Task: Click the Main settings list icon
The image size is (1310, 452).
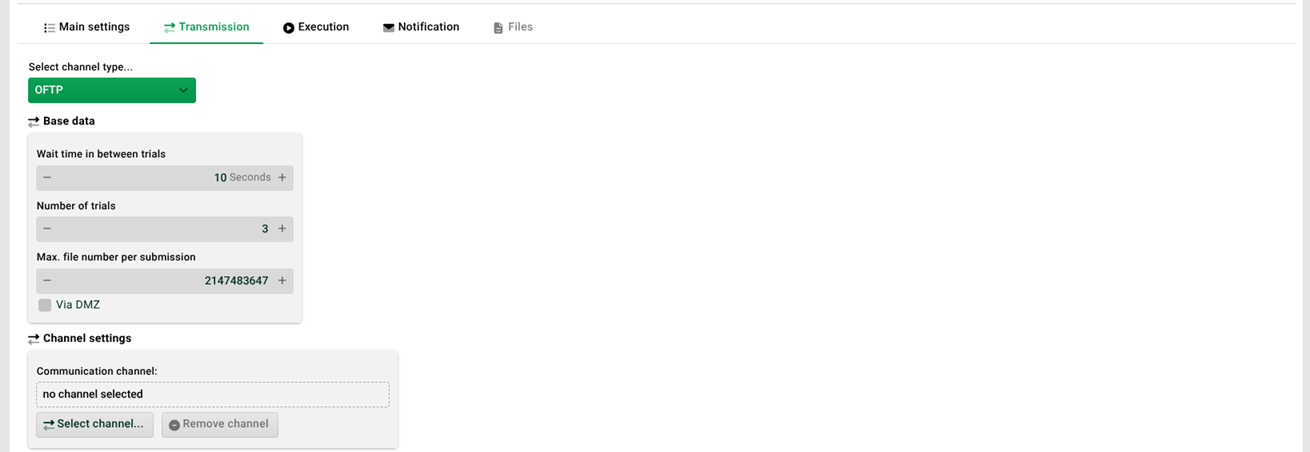Action: click(49, 28)
